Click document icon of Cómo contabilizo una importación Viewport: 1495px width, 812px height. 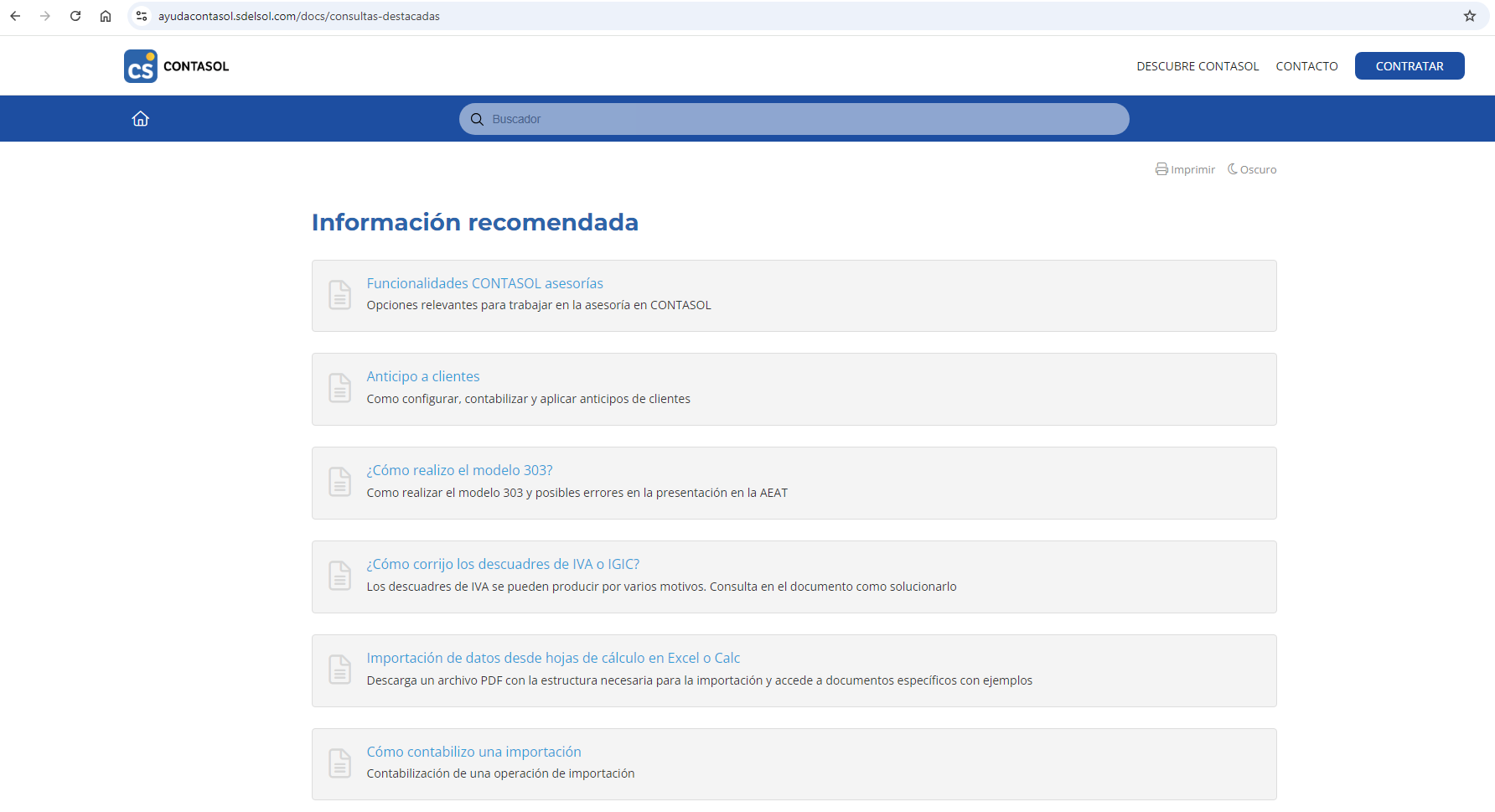(x=339, y=763)
